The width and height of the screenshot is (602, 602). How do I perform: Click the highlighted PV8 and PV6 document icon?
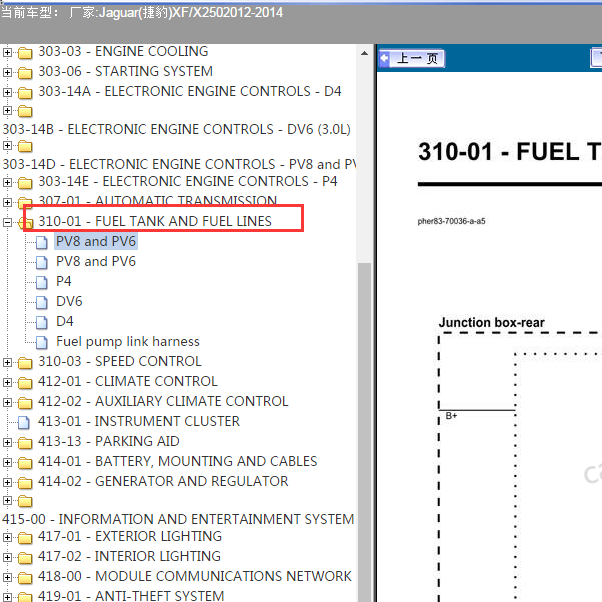click(41, 242)
